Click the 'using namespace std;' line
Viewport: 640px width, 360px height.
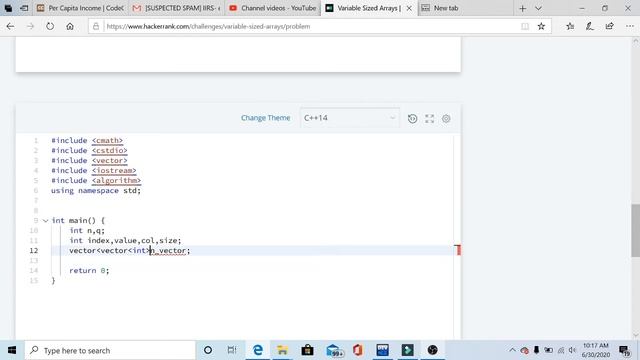coord(96,191)
